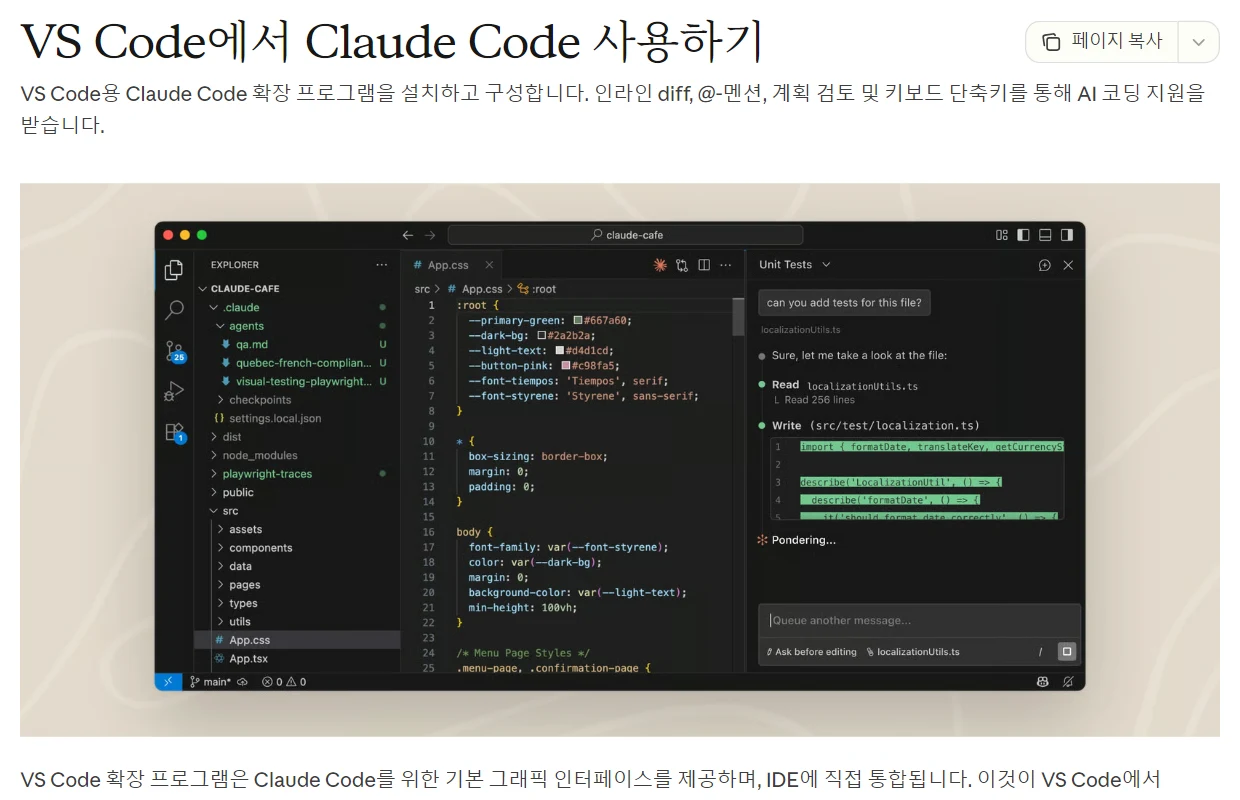This screenshot has height=800, width=1240.
Task: Click the localizationUtils.ts attachment chip in message box
Action: click(x=913, y=652)
